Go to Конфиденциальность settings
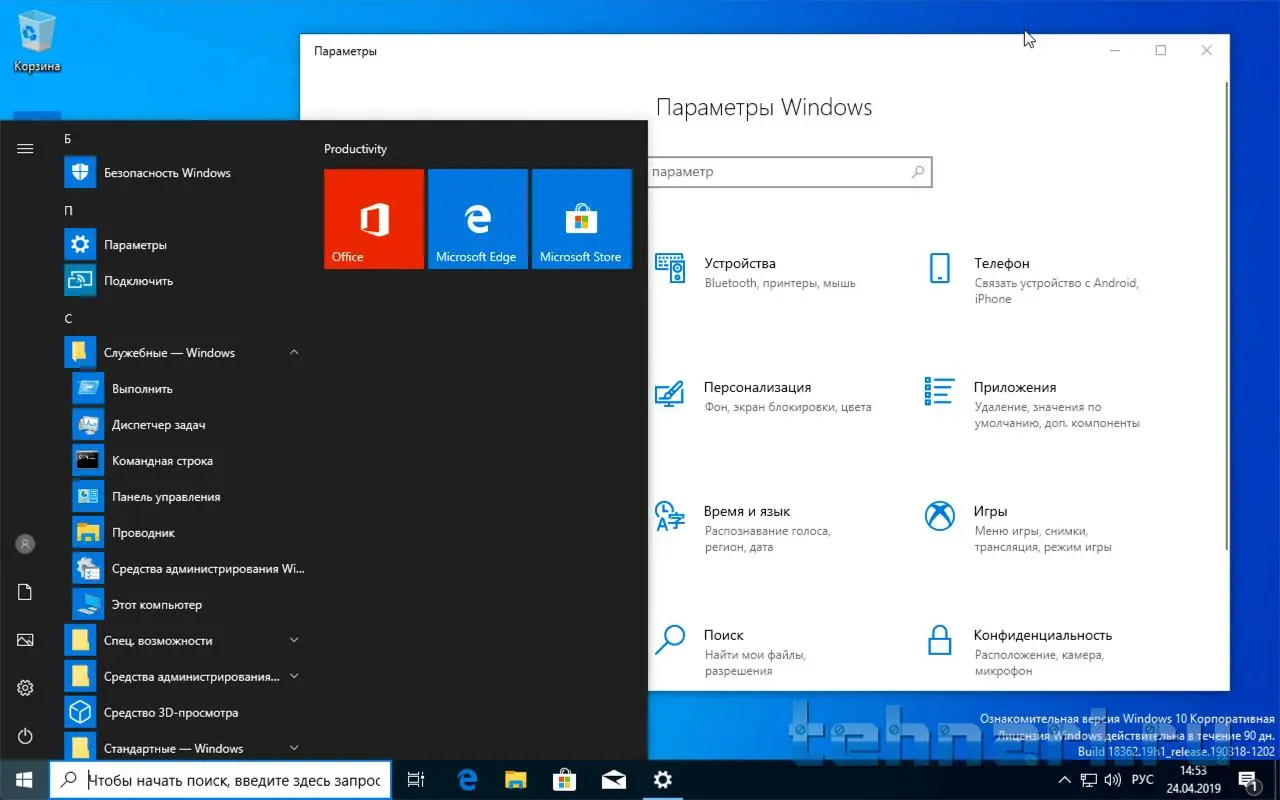The image size is (1280, 800). tap(1042, 636)
